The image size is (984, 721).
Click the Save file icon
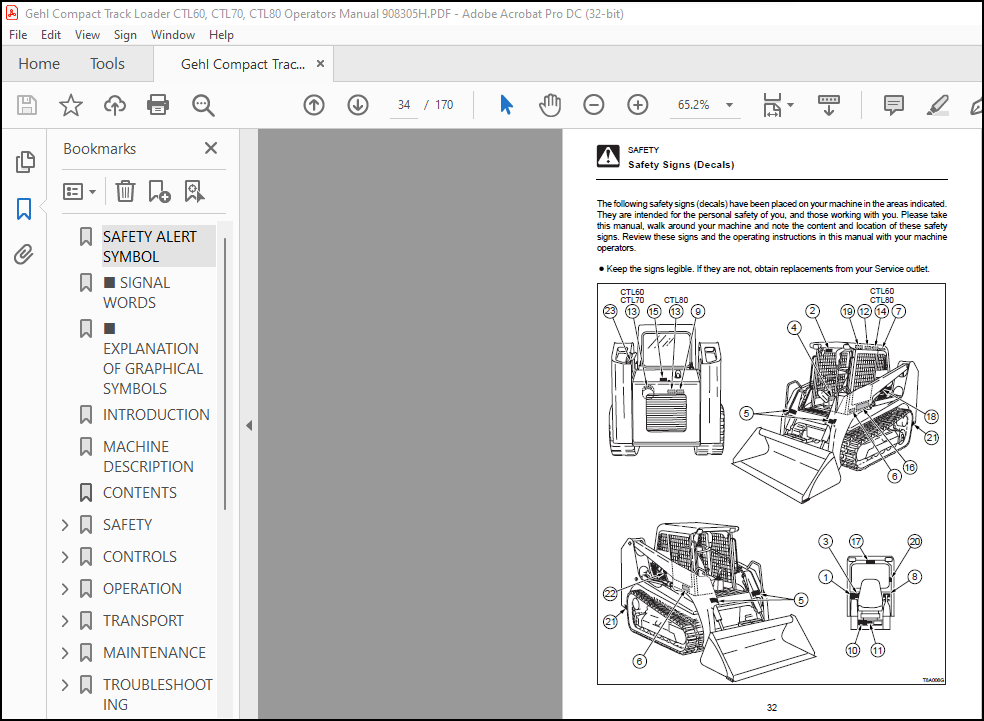pyautogui.click(x=26, y=105)
